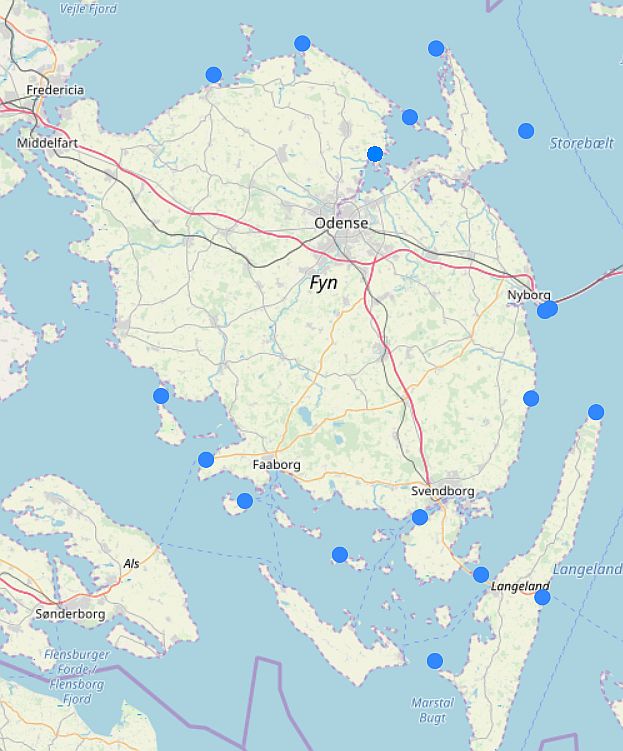Select the marker in open water left of the Storebælt label

click(526, 131)
